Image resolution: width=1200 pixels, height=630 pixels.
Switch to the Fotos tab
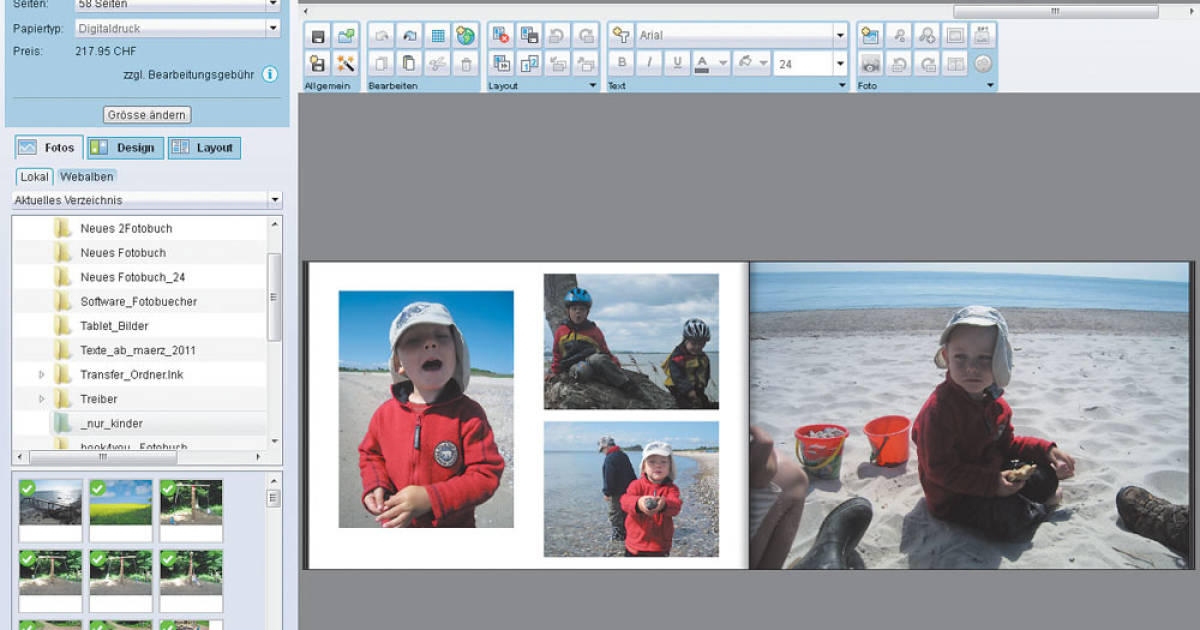48,148
